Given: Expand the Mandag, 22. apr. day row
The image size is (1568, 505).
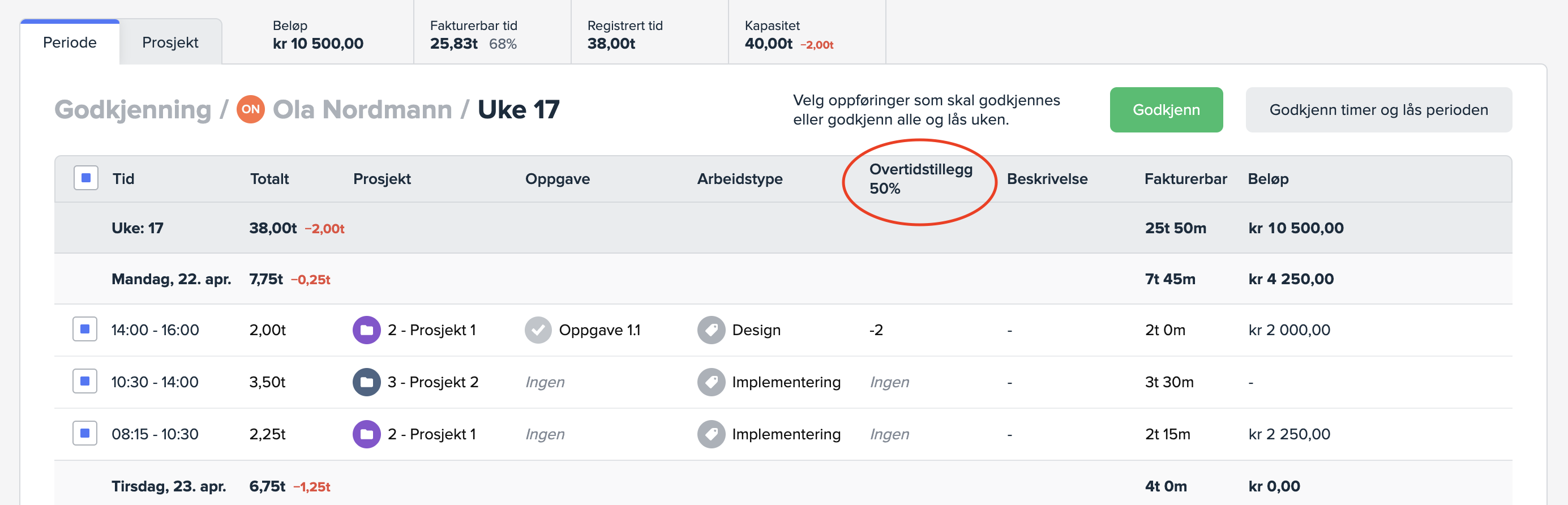Looking at the screenshot, I should click(171, 279).
